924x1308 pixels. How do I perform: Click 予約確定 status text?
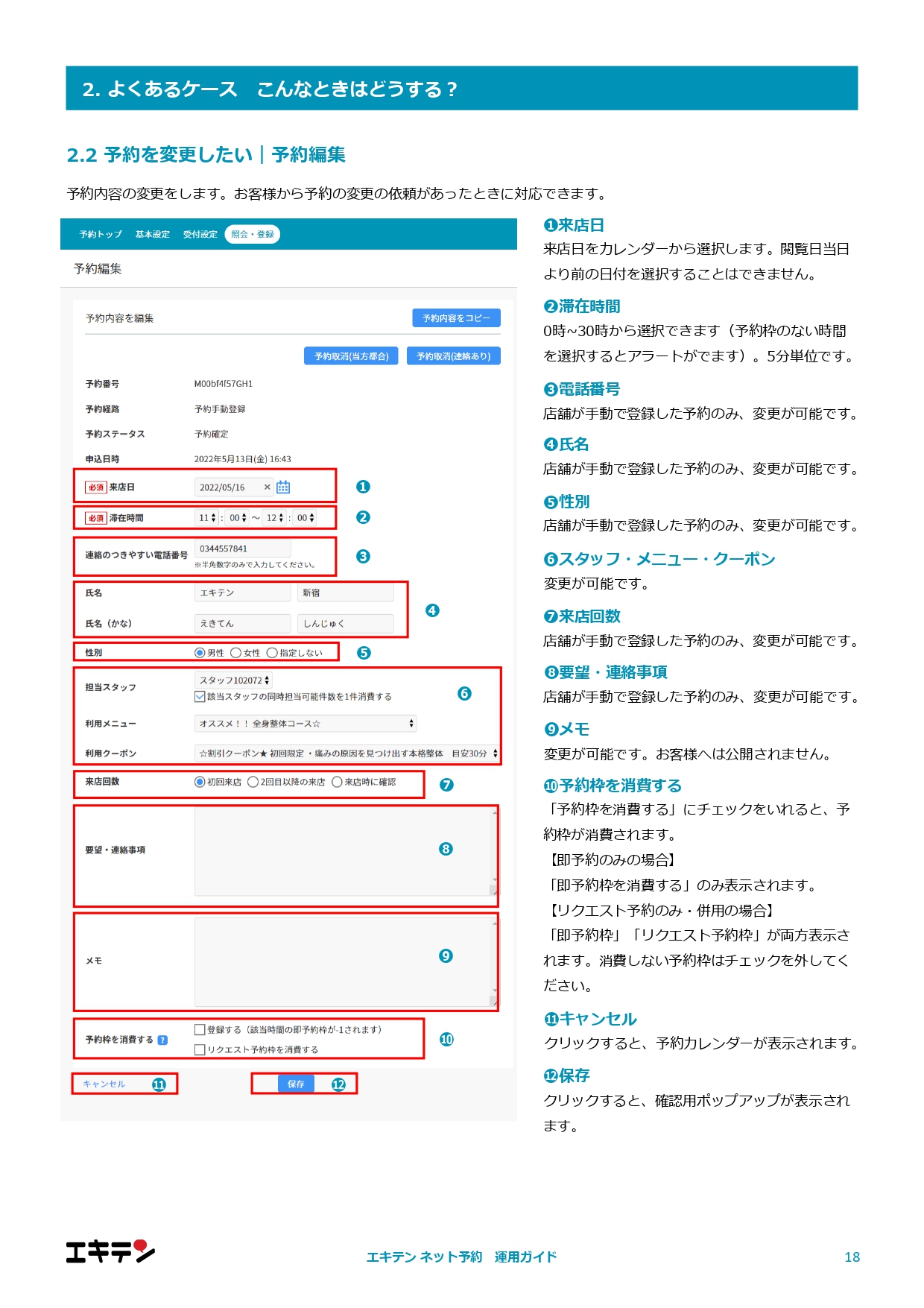pos(212,434)
